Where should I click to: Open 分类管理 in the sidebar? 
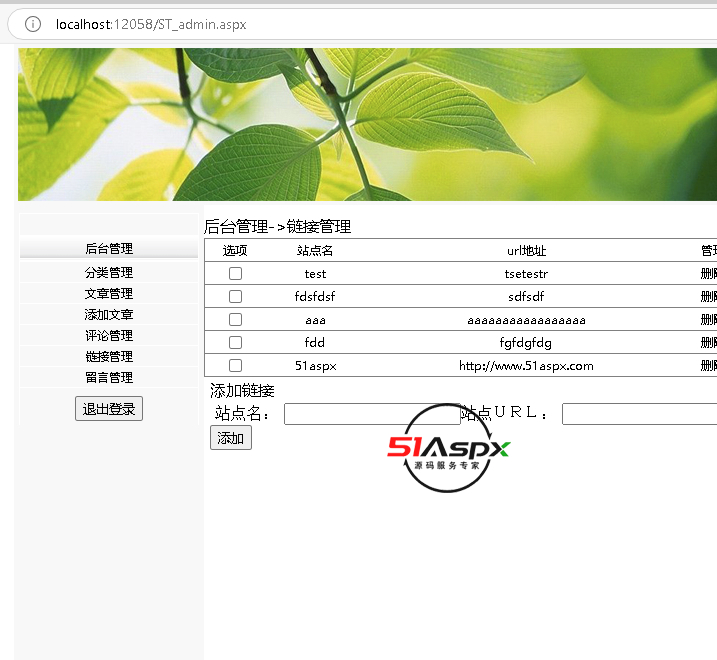[x=108, y=272]
